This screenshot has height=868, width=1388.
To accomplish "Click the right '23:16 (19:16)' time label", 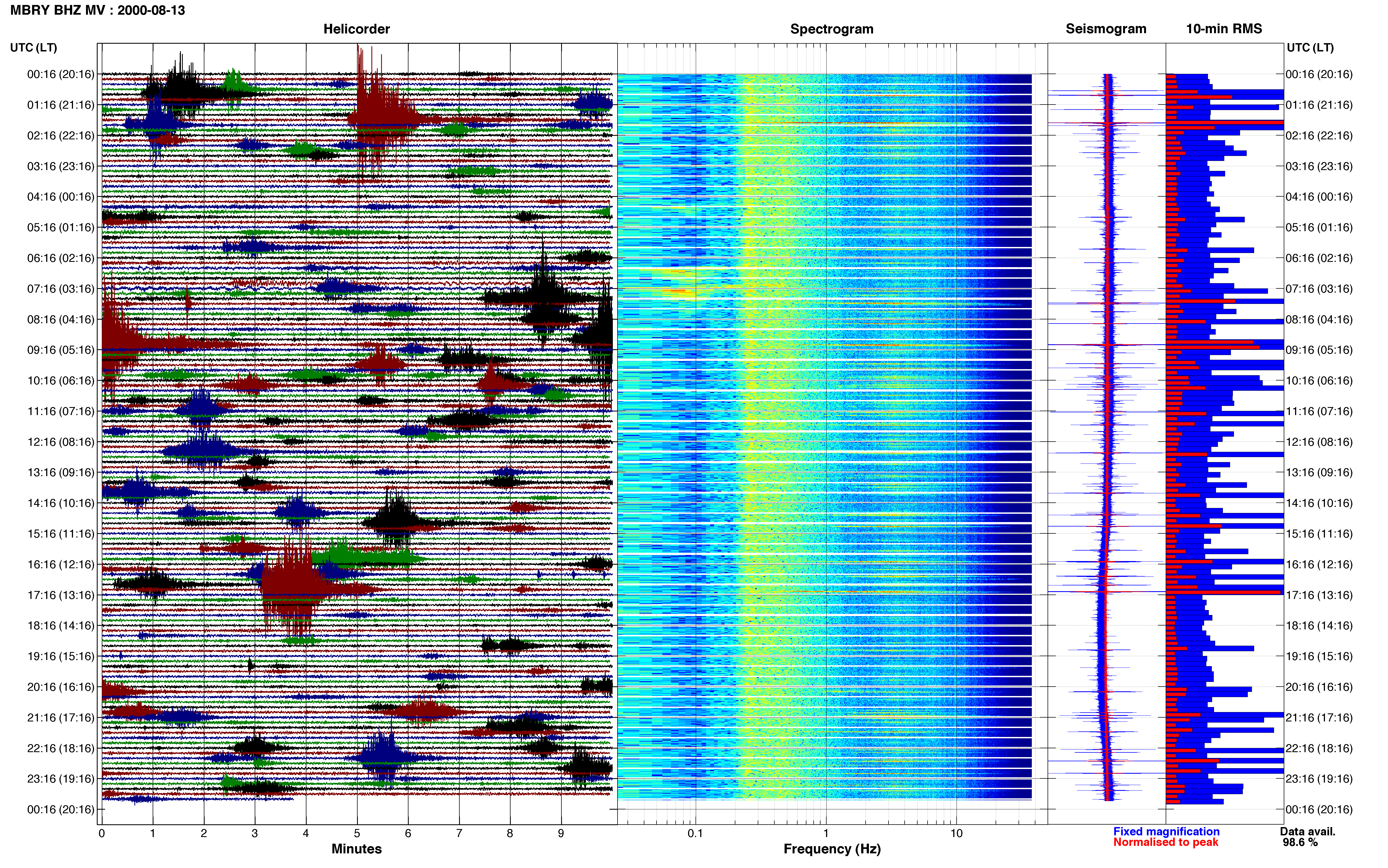I will [x=1319, y=779].
